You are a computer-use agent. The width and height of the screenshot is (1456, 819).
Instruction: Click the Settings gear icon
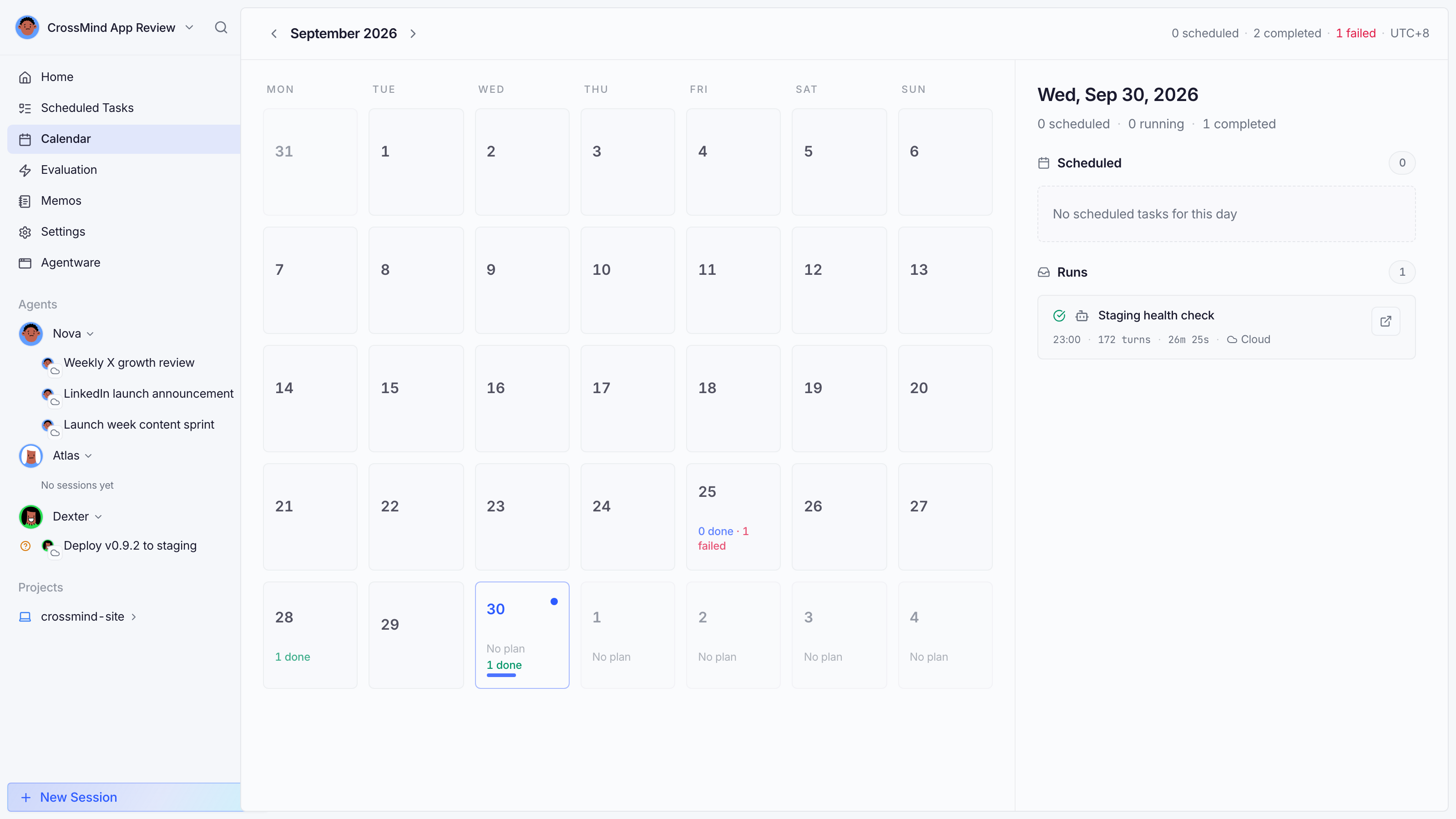pyautogui.click(x=25, y=232)
